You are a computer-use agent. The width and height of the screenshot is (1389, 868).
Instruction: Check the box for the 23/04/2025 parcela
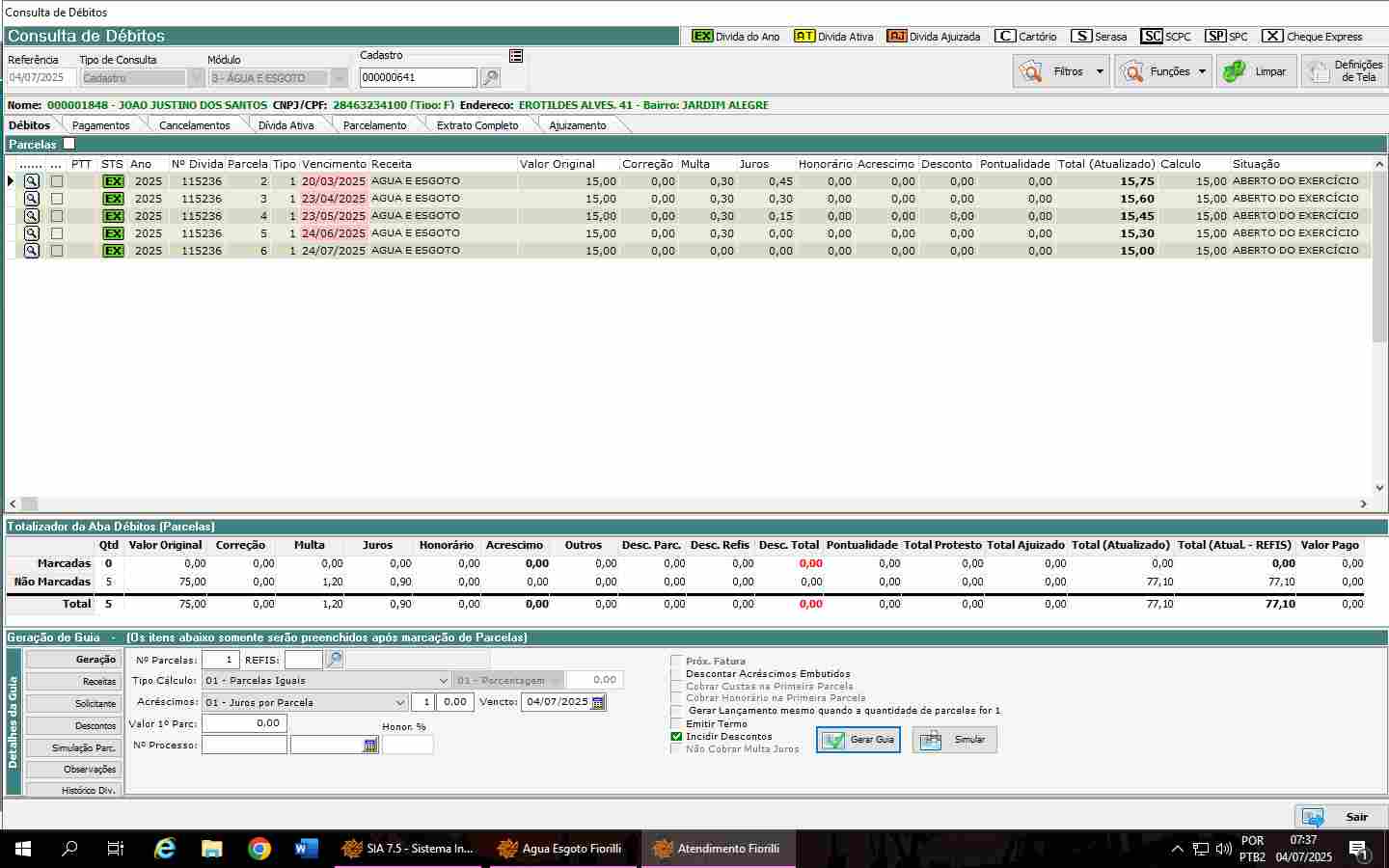click(x=57, y=199)
